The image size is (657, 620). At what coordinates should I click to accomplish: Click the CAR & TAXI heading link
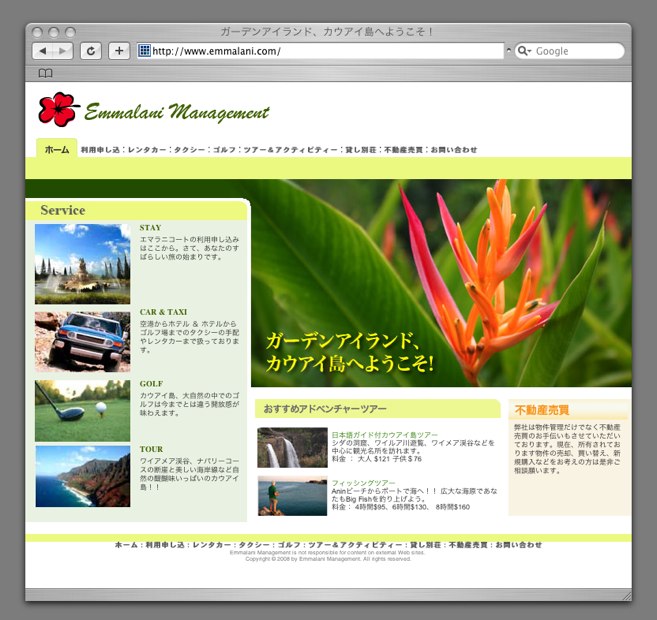[163, 312]
